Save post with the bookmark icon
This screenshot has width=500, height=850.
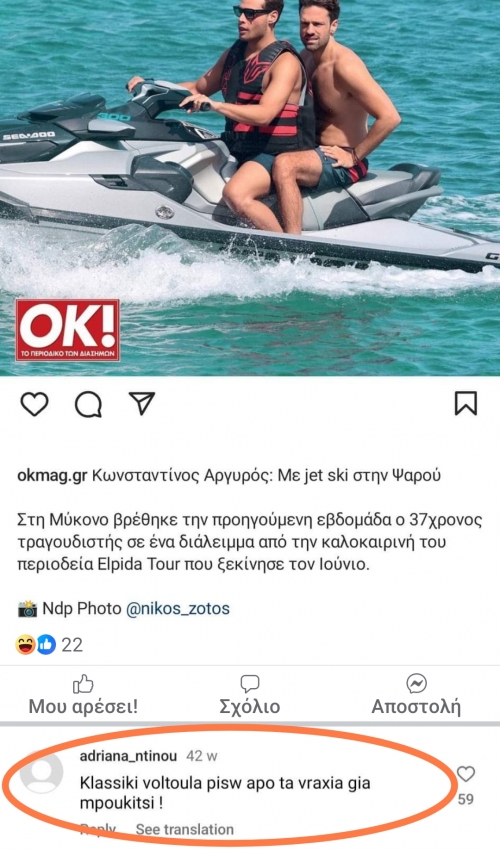[x=465, y=403]
